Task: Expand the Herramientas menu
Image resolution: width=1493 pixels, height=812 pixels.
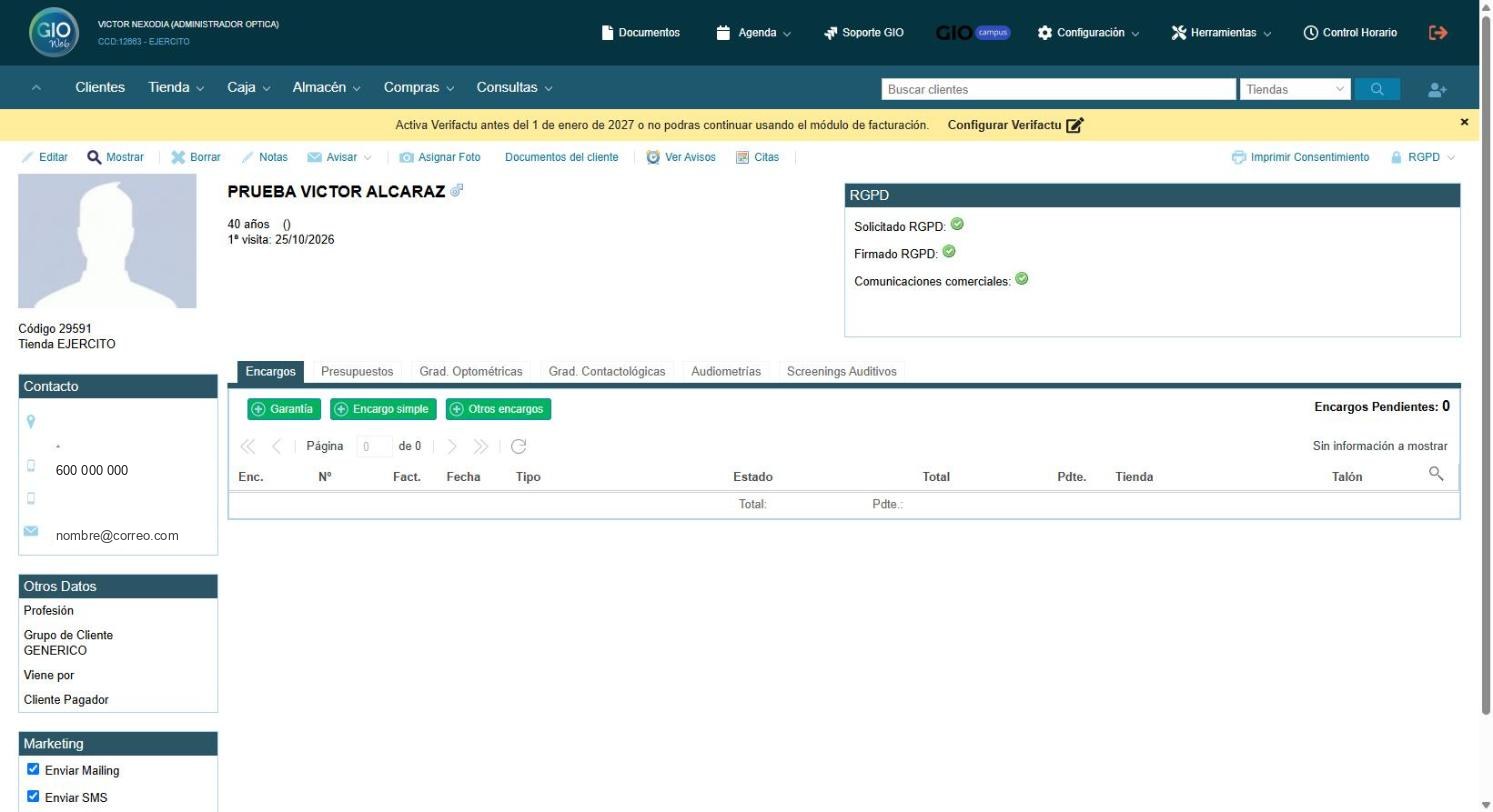Action: tap(1221, 33)
